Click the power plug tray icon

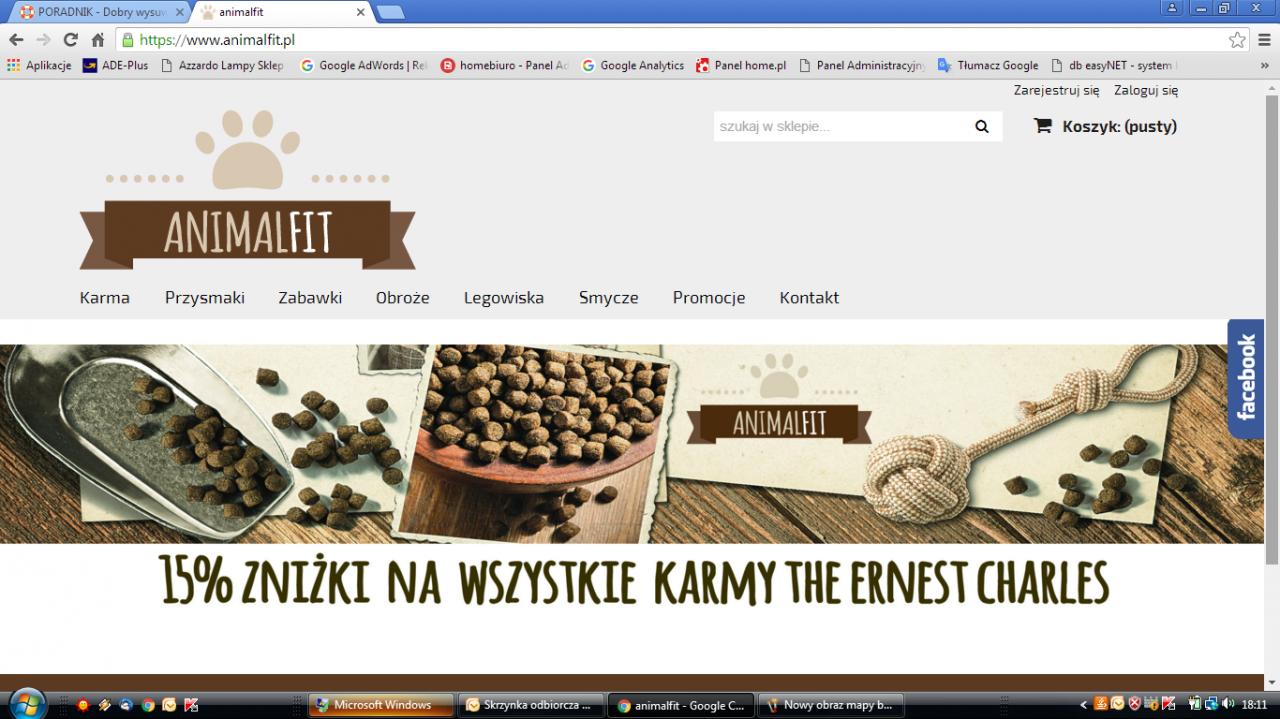point(1194,704)
